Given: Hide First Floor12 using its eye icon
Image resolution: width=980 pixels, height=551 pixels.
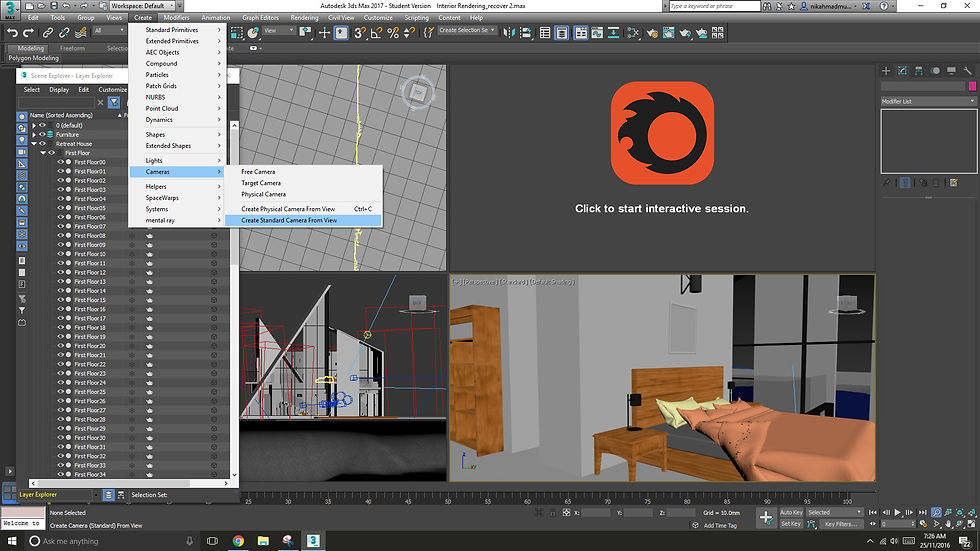Looking at the screenshot, I should (x=61, y=272).
